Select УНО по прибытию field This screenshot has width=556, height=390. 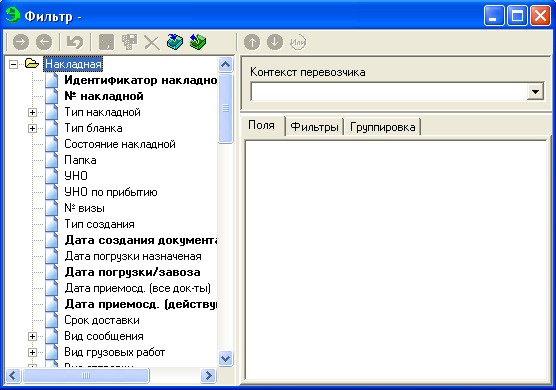[x=111, y=192]
